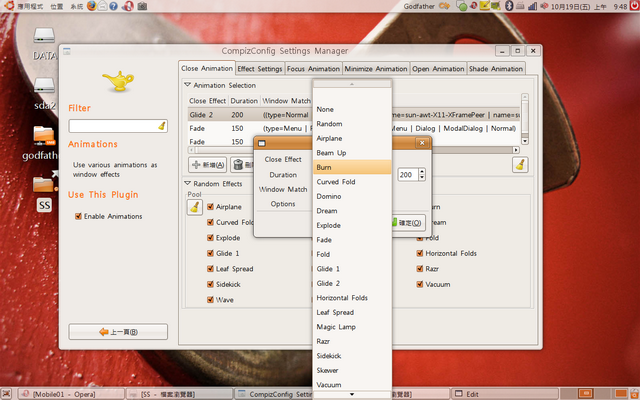Click the window menu icon of the edit dialog
The image size is (640, 400).
pos(262,143)
